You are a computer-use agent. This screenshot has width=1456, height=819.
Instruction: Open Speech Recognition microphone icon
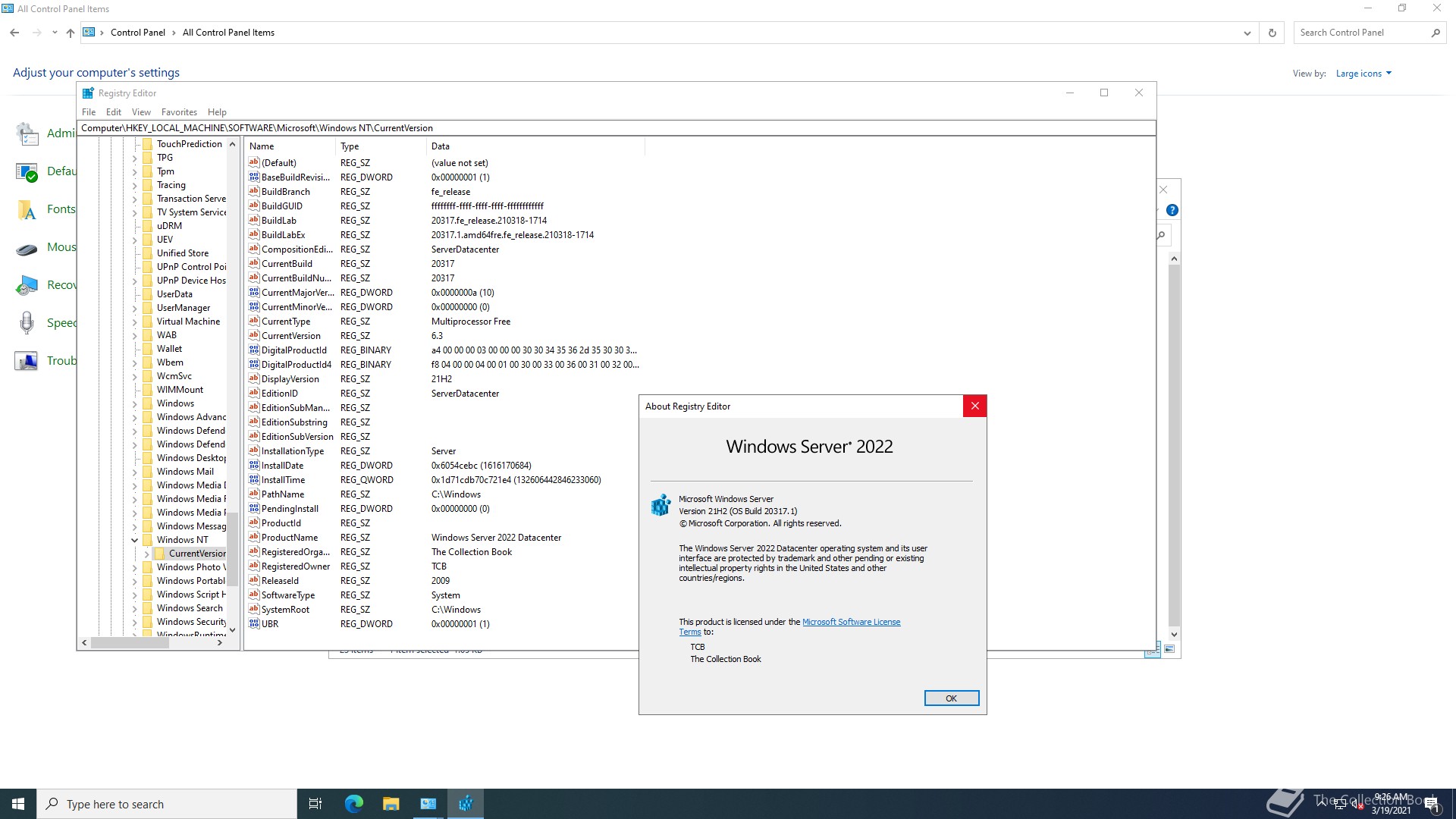27,323
